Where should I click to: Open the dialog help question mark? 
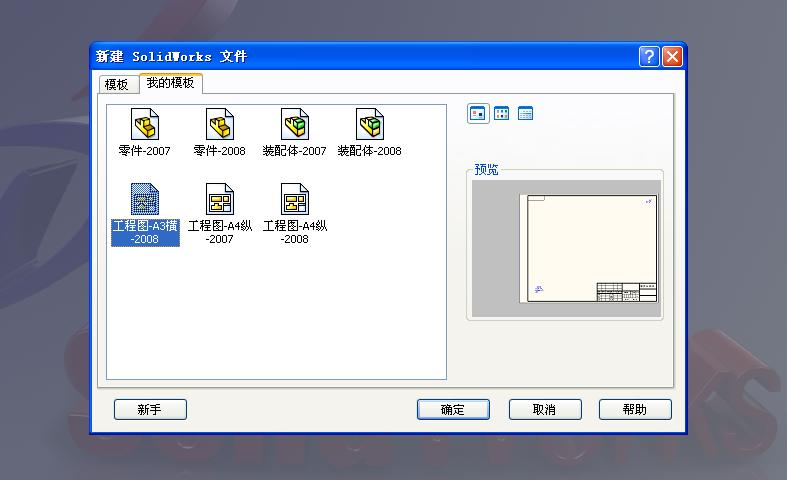[649, 56]
